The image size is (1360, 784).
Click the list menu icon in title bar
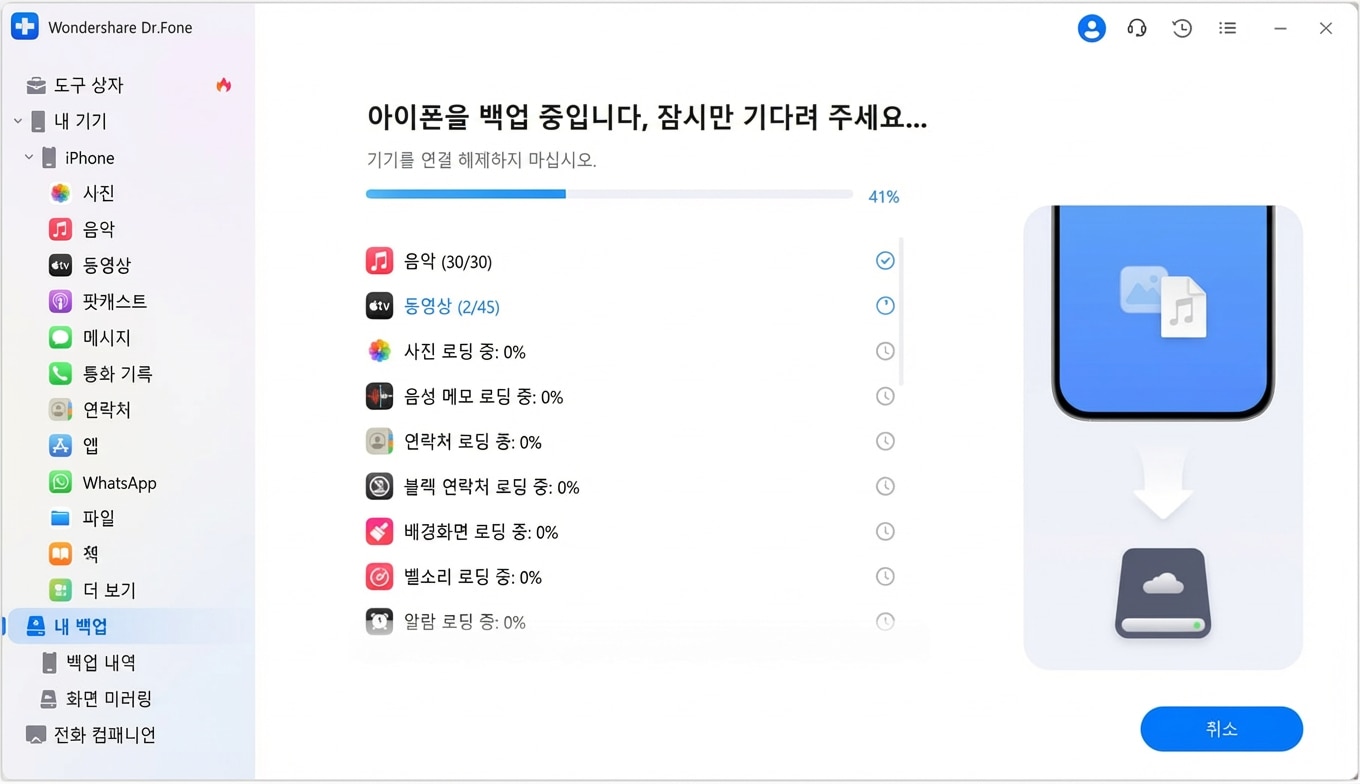point(1227,29)
